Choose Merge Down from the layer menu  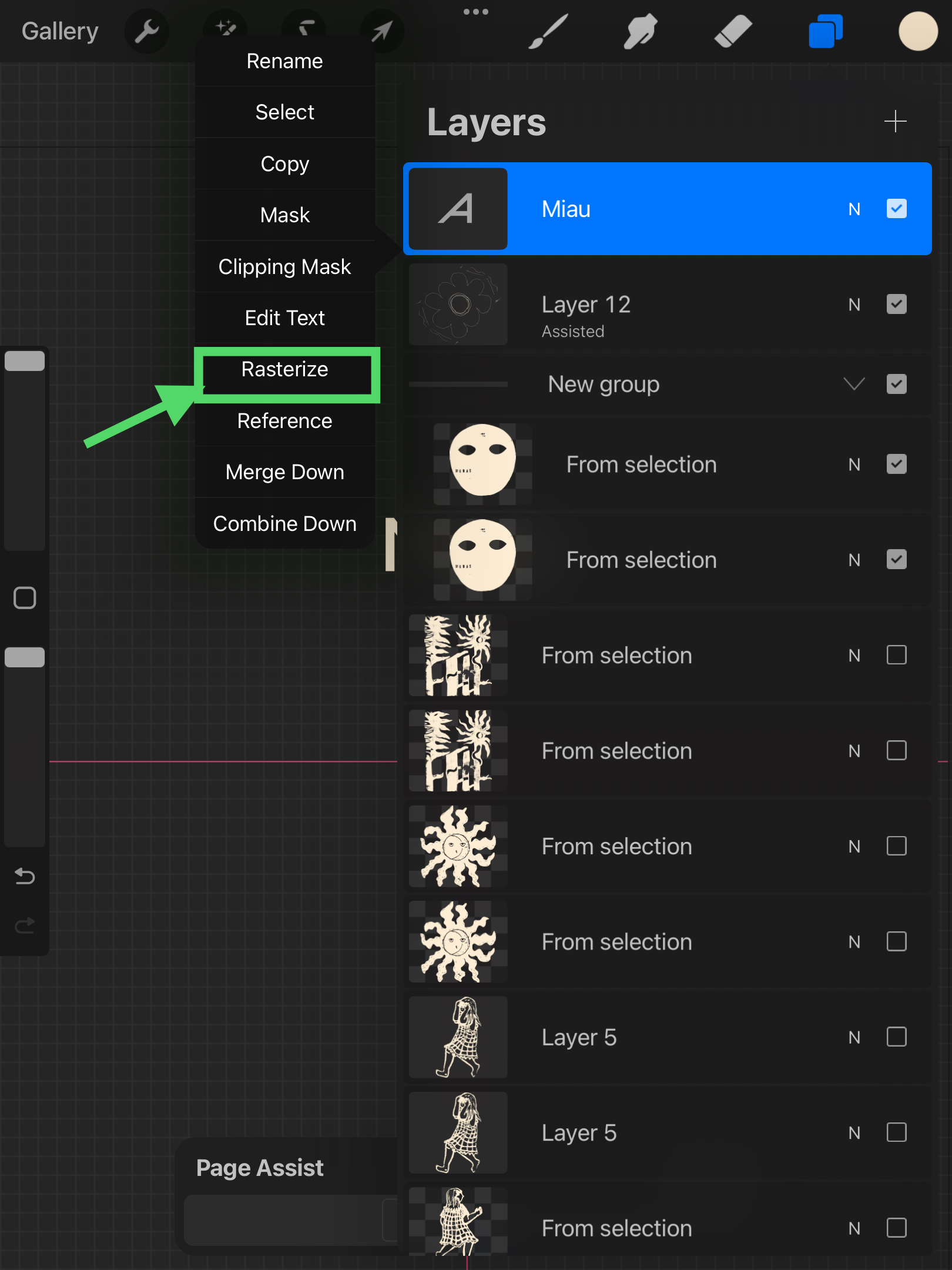pyautogui.click(x=285, y=472)
